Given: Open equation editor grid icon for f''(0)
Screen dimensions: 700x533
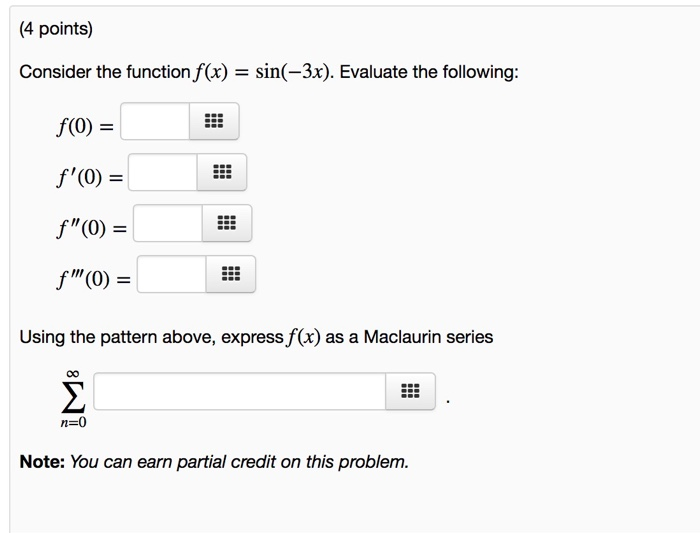Looking at the screenshot, I should pos(227,223).
